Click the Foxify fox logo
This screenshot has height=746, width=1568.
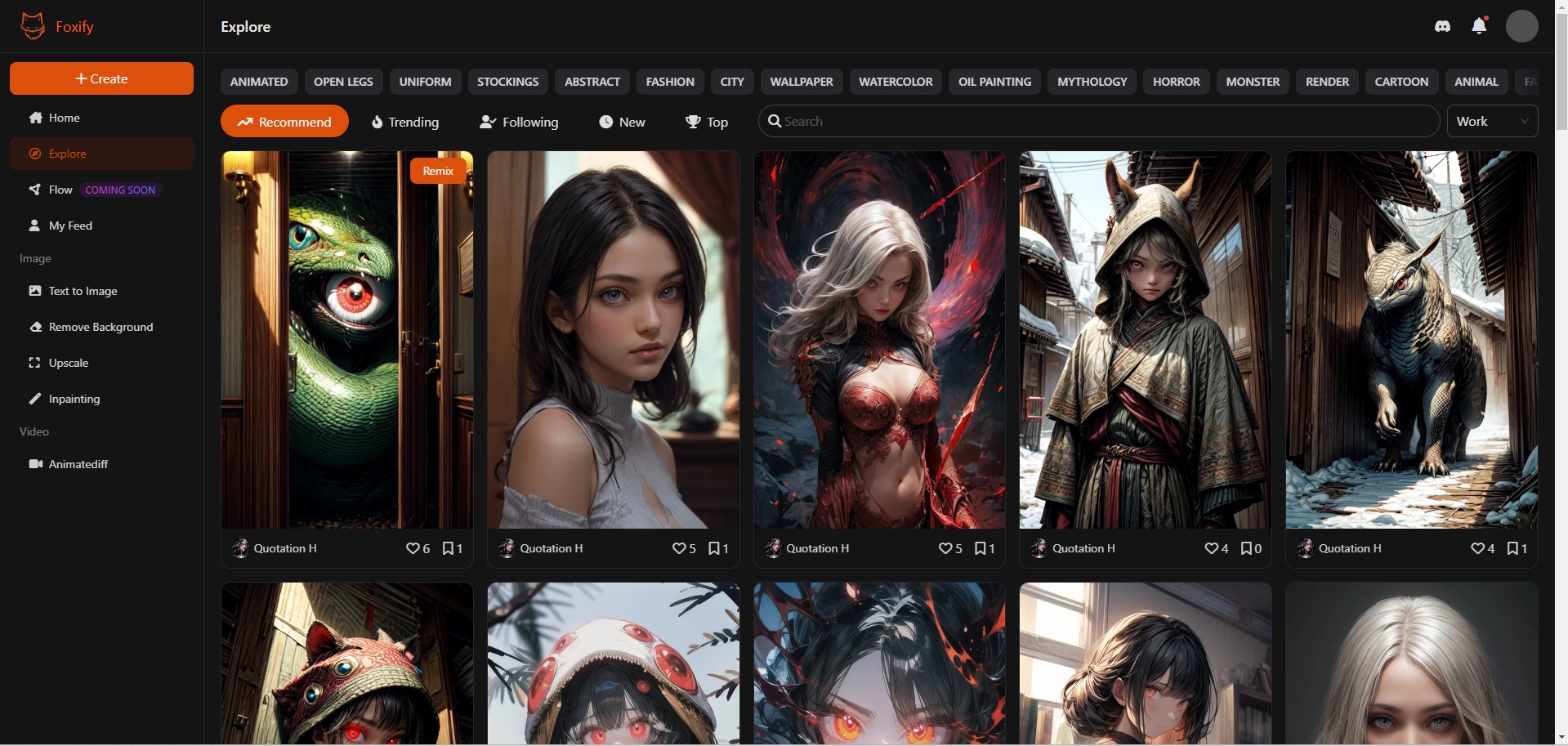[33, 26]
